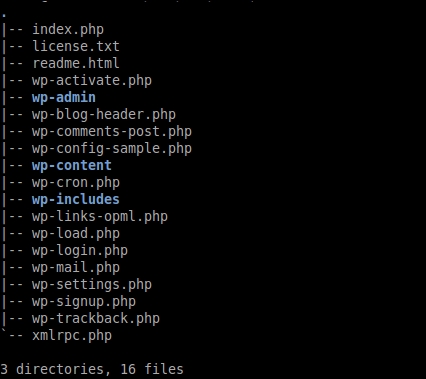426x379 pixels.
Task: Click the readme.html entry
Action: pyautogui.click(x=76, y=63)
